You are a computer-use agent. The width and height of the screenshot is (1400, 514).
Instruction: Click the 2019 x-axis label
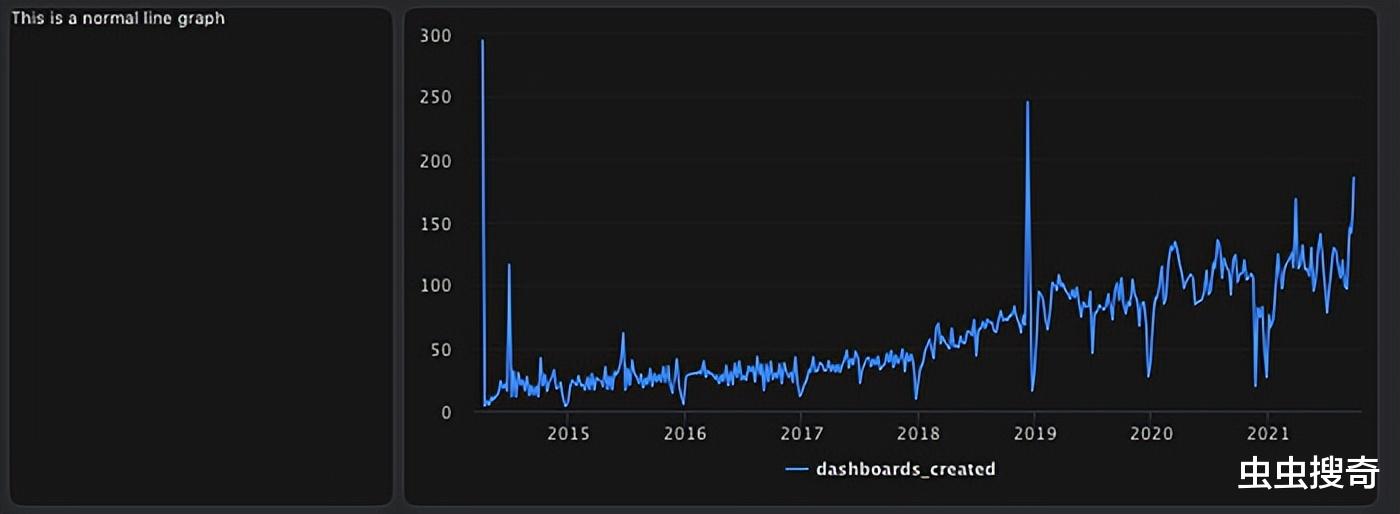1034,434
